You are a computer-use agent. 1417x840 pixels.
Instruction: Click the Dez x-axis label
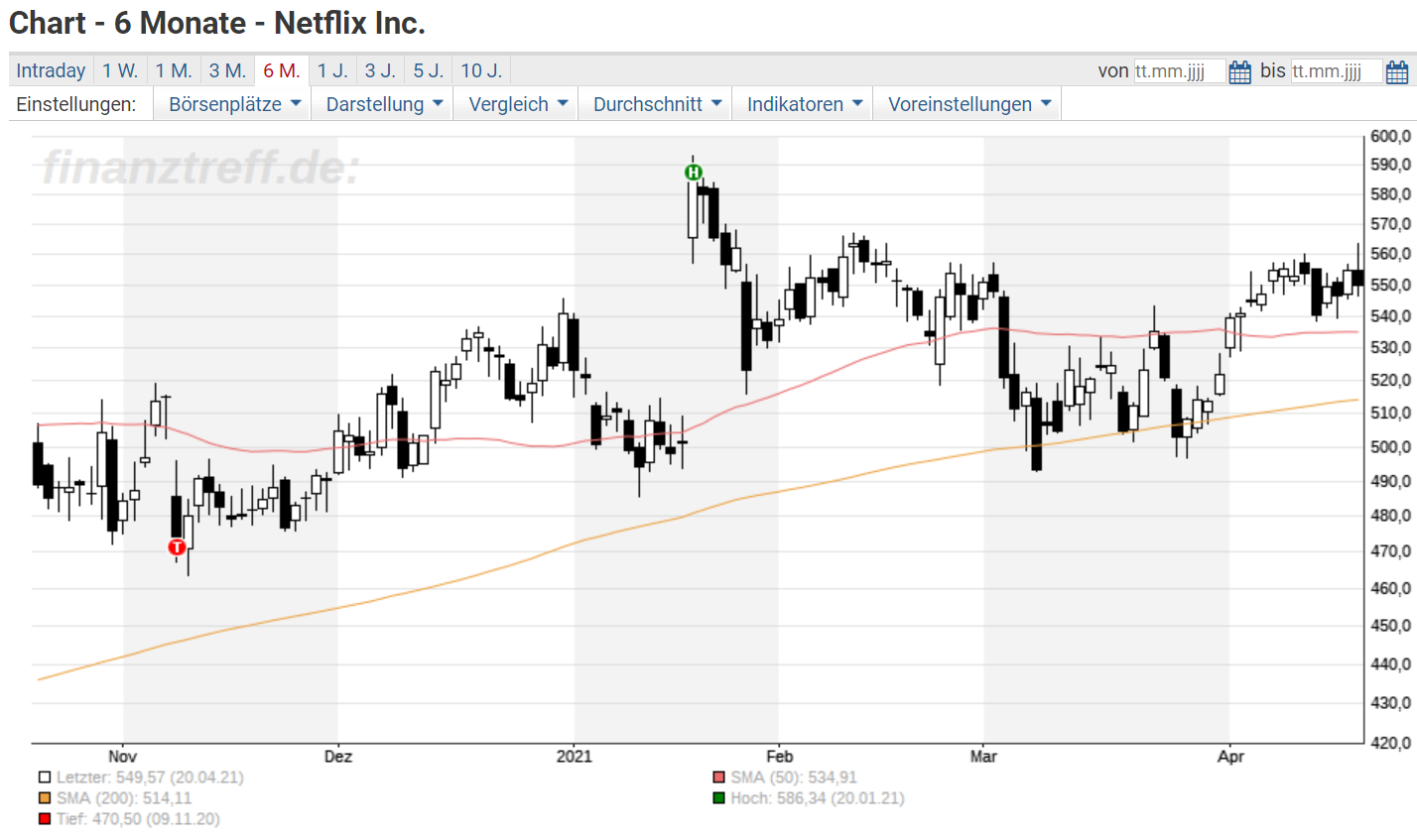click(x=338, y=756)
